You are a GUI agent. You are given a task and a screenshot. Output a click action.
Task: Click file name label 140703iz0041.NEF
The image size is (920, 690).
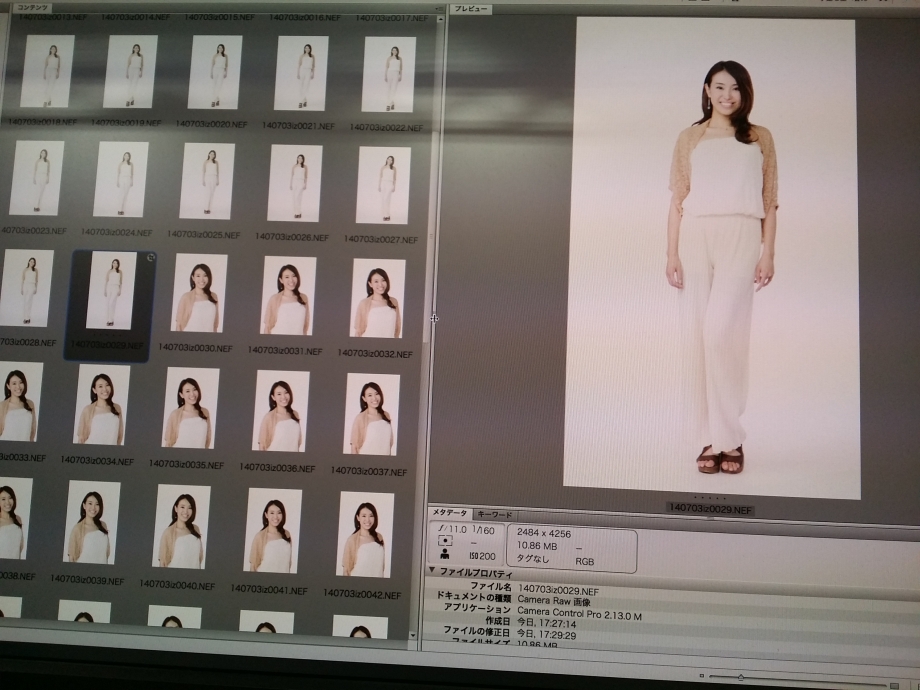(269, 590)
